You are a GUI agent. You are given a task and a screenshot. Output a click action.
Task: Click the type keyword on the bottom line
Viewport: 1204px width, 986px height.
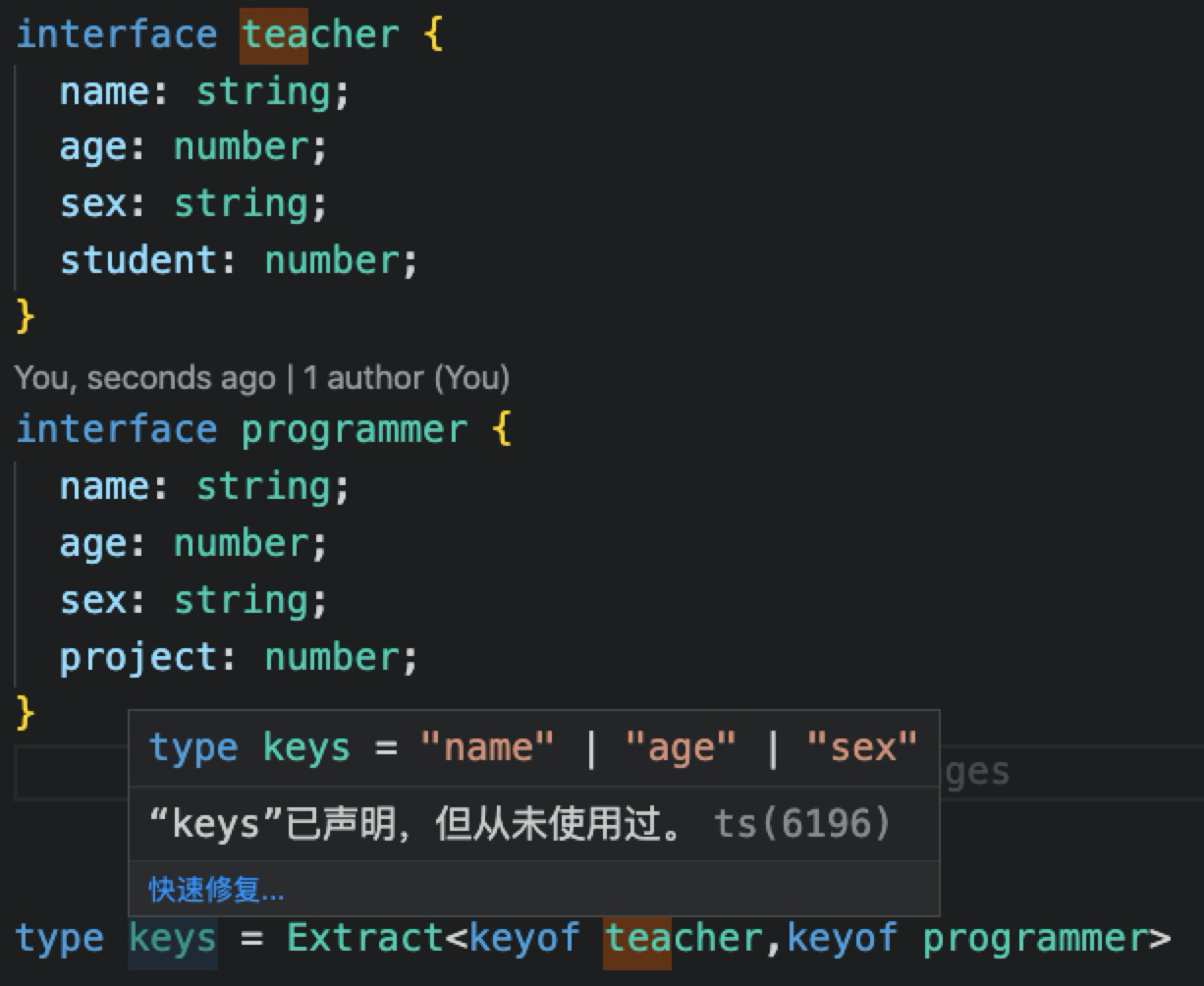60,938
